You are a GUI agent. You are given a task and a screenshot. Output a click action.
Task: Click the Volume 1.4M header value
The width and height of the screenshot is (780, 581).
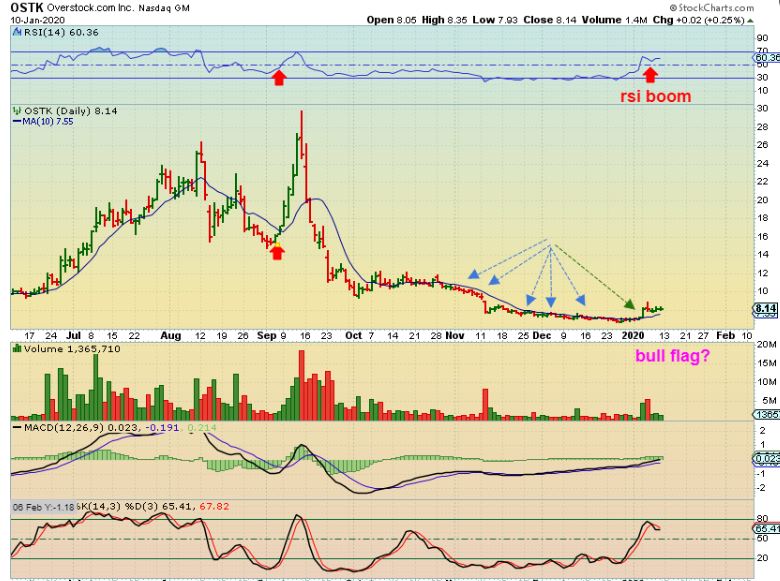click(614, 20)
